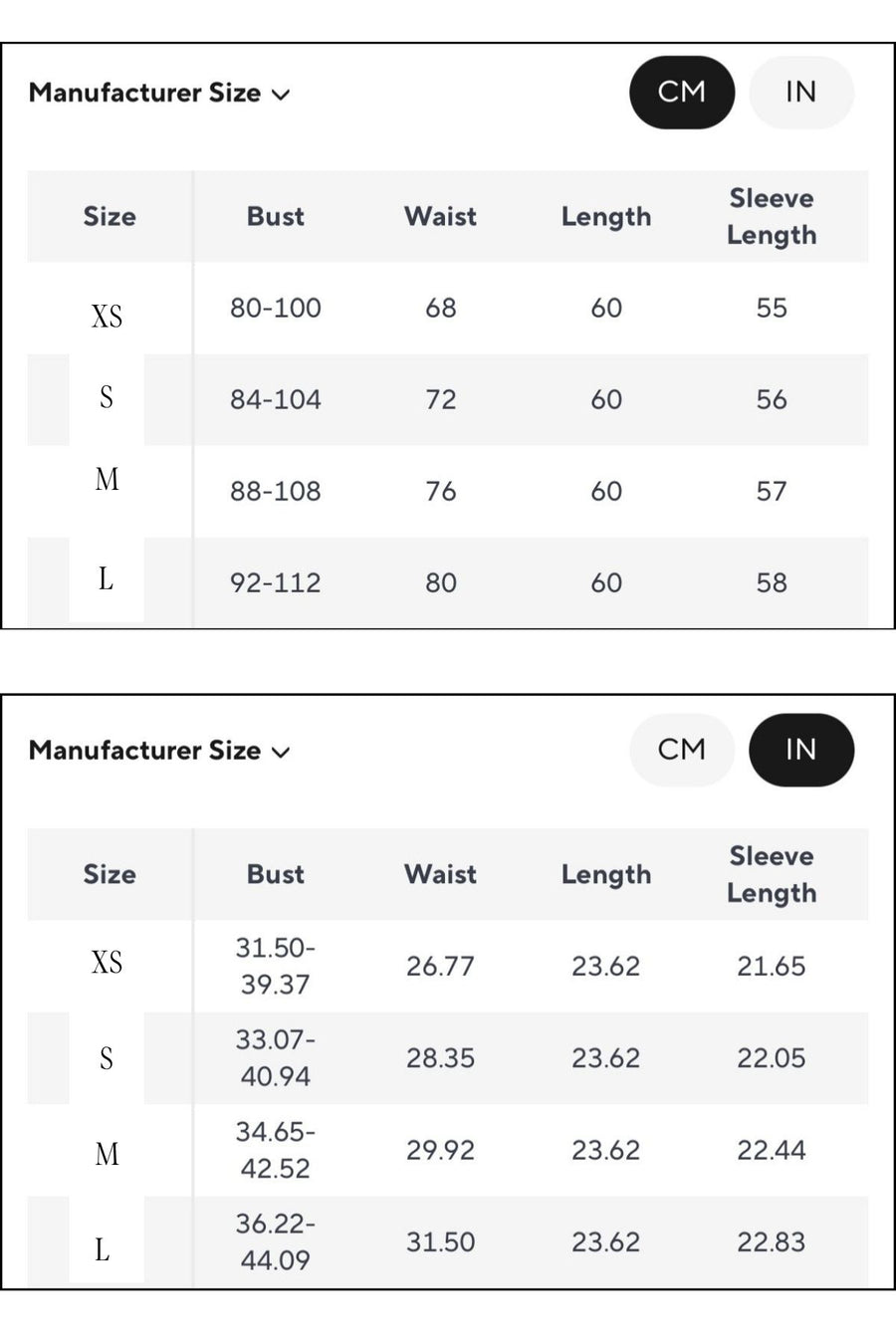
Task: Click the Sleeve Length header in the inch table
Action: click(x=772, y=874)
